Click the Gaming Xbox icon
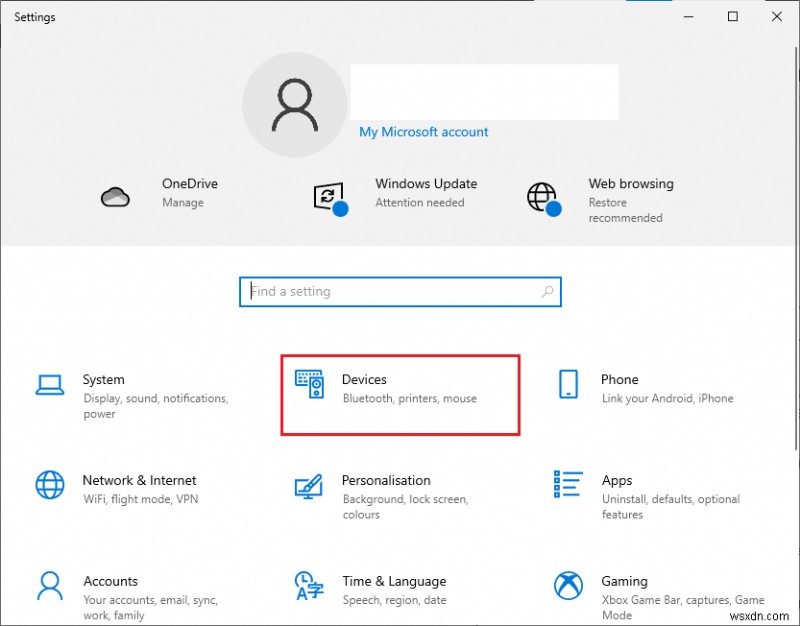The image size is (800, 626). [x=568, y=586]
